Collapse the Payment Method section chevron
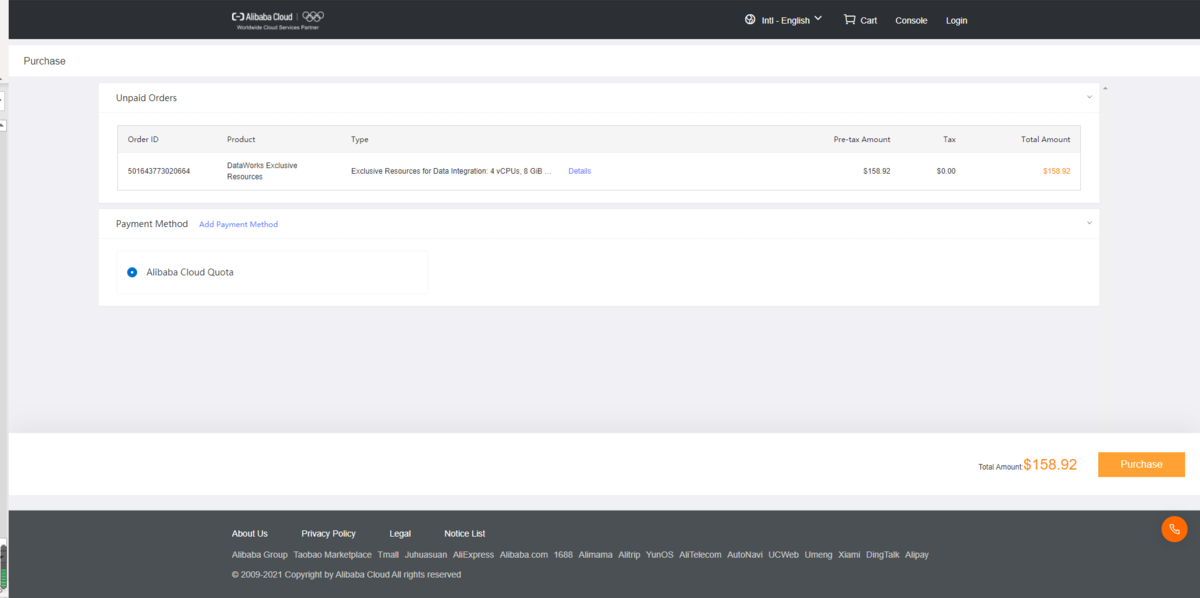Viewport: 1200px width, 598px height. (1089, 223)
